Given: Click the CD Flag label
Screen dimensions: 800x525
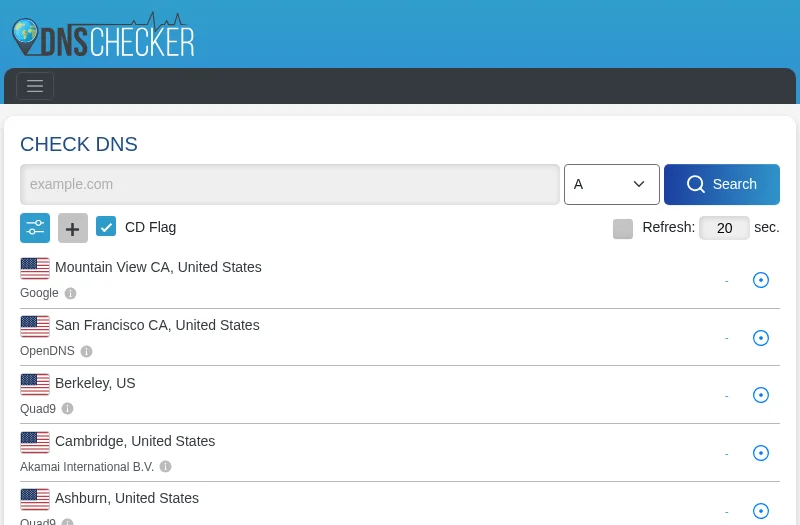Looking at the screenshot, I should tap(151, 227).
